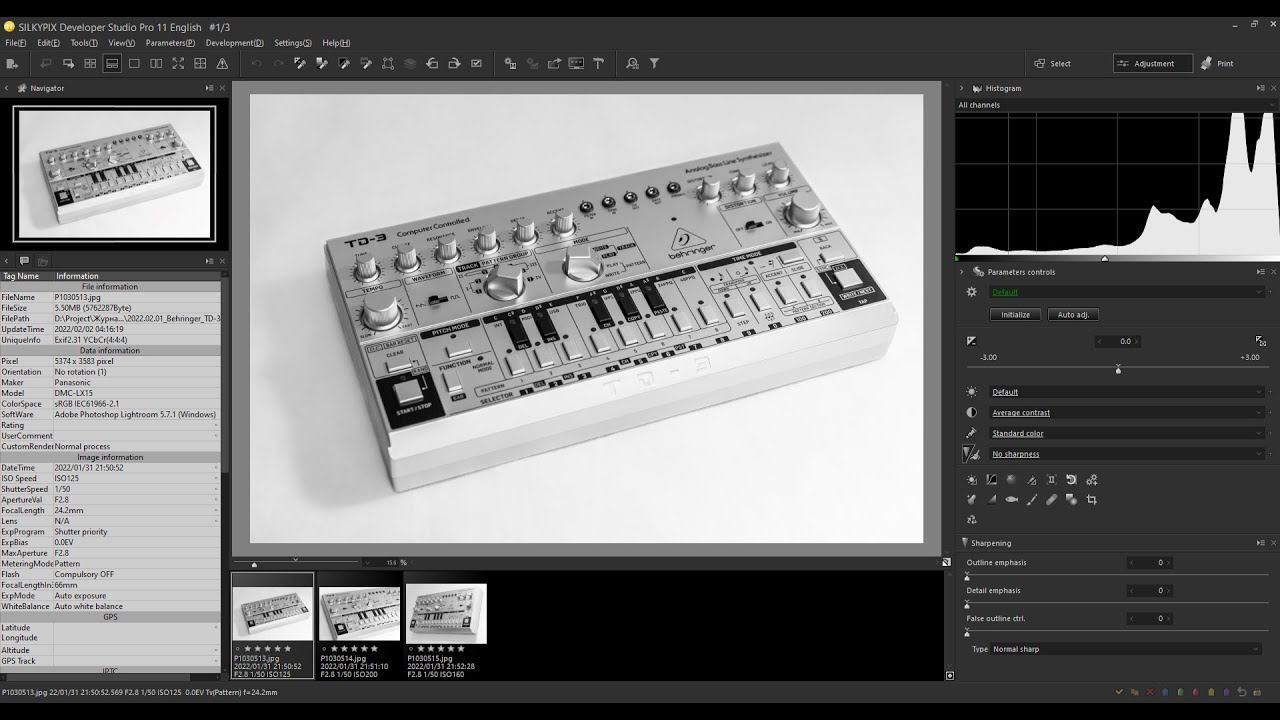The height and width of the screenshot is (720, 1280).
Task: Pick the black level eyedropper tool
Action: coord(344,63)
